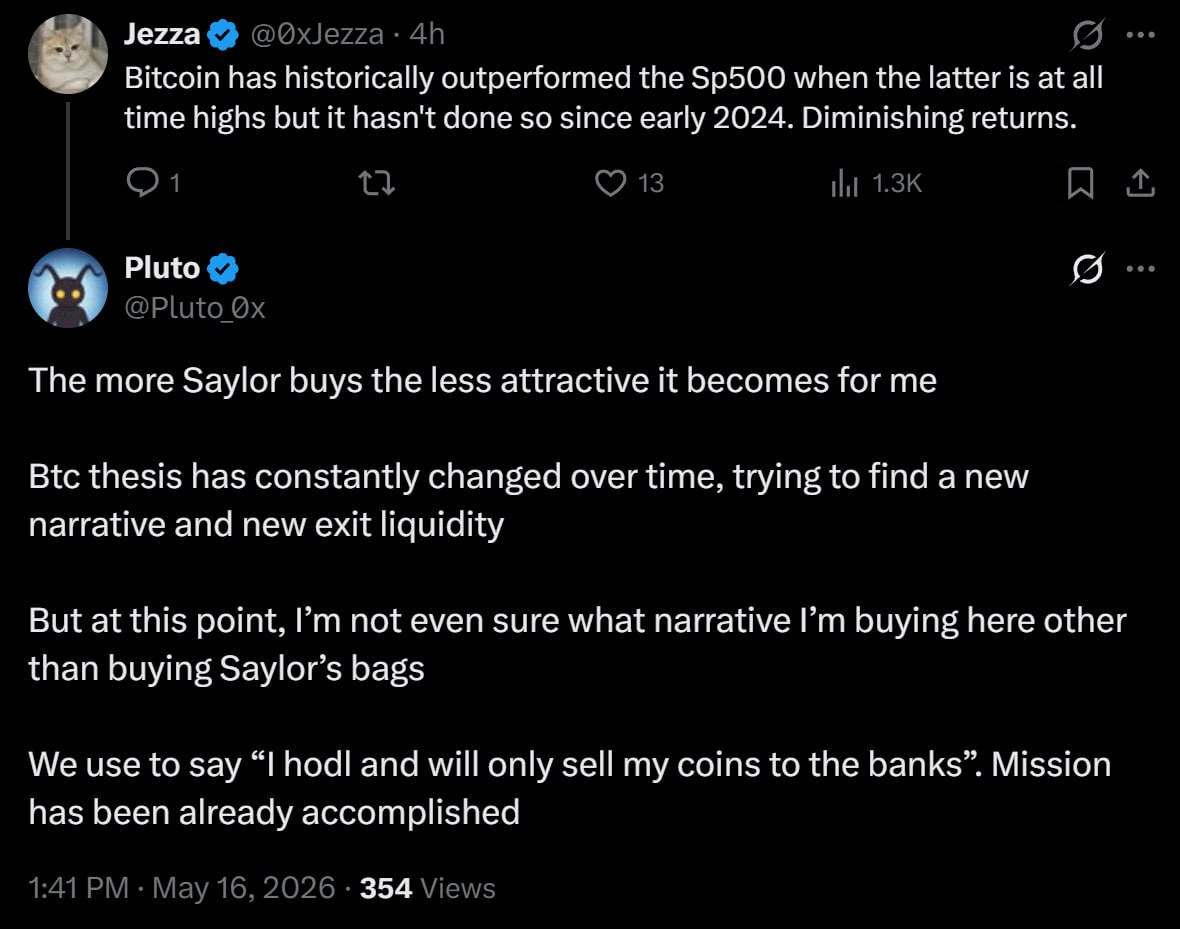The height and width of the screenshot is (929, 1180).
Task: Open tweet permalink via 4h timestamp
Action: 427,34
